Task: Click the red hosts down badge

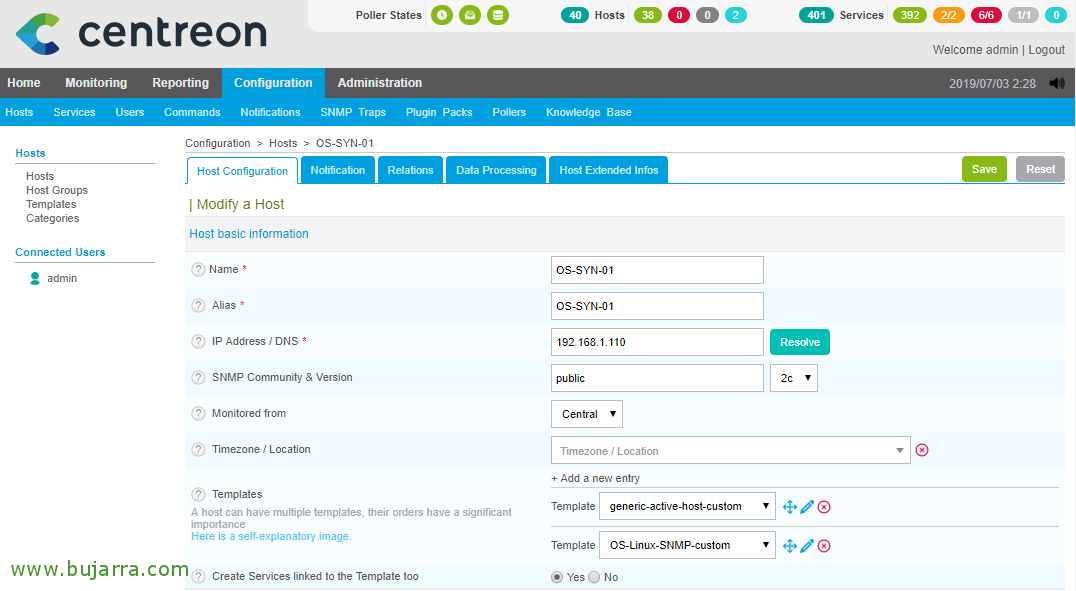Action: tap(679, 15)
